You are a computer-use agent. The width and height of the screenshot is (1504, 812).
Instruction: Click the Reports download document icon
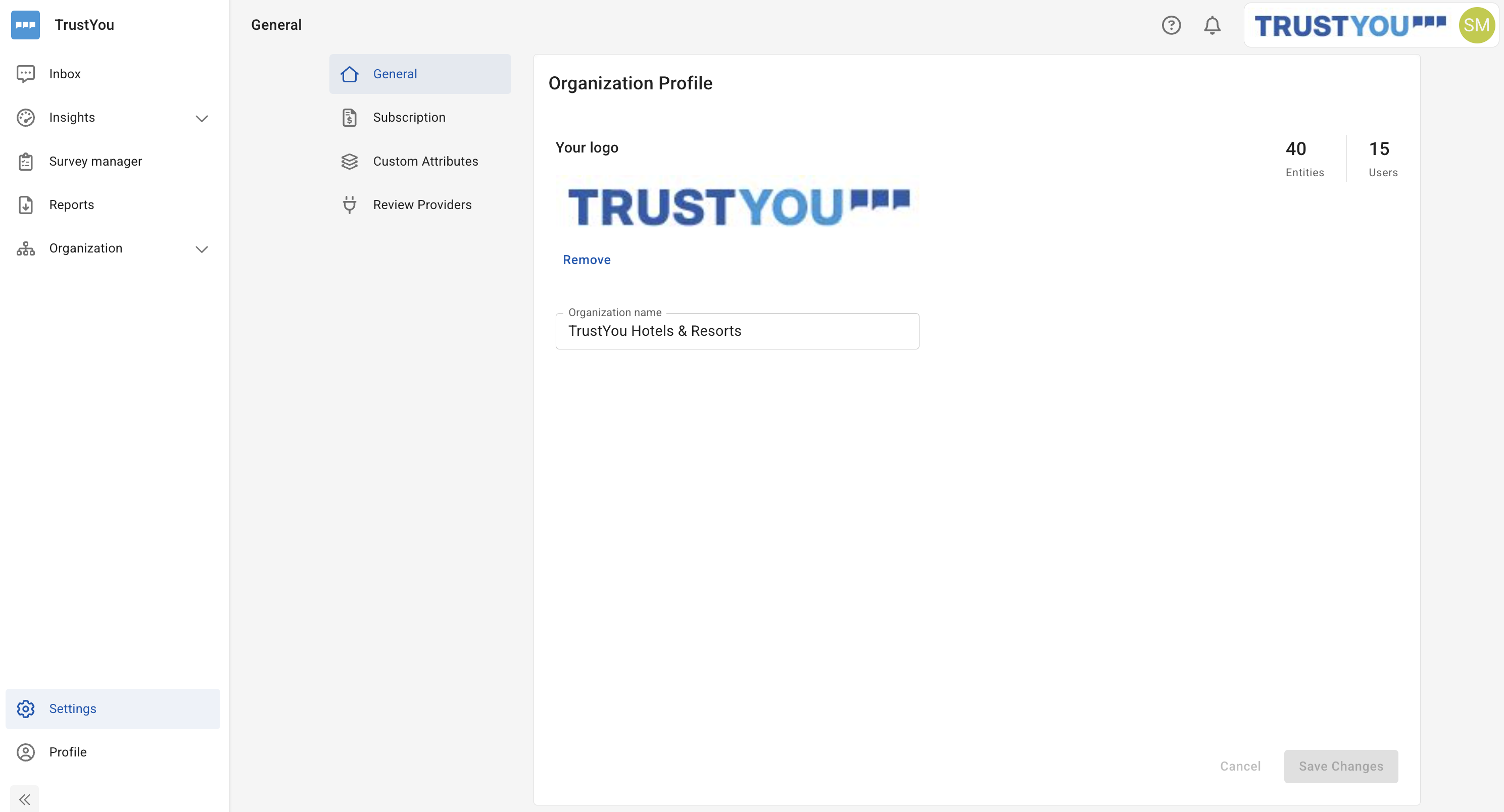click(26, 205)
